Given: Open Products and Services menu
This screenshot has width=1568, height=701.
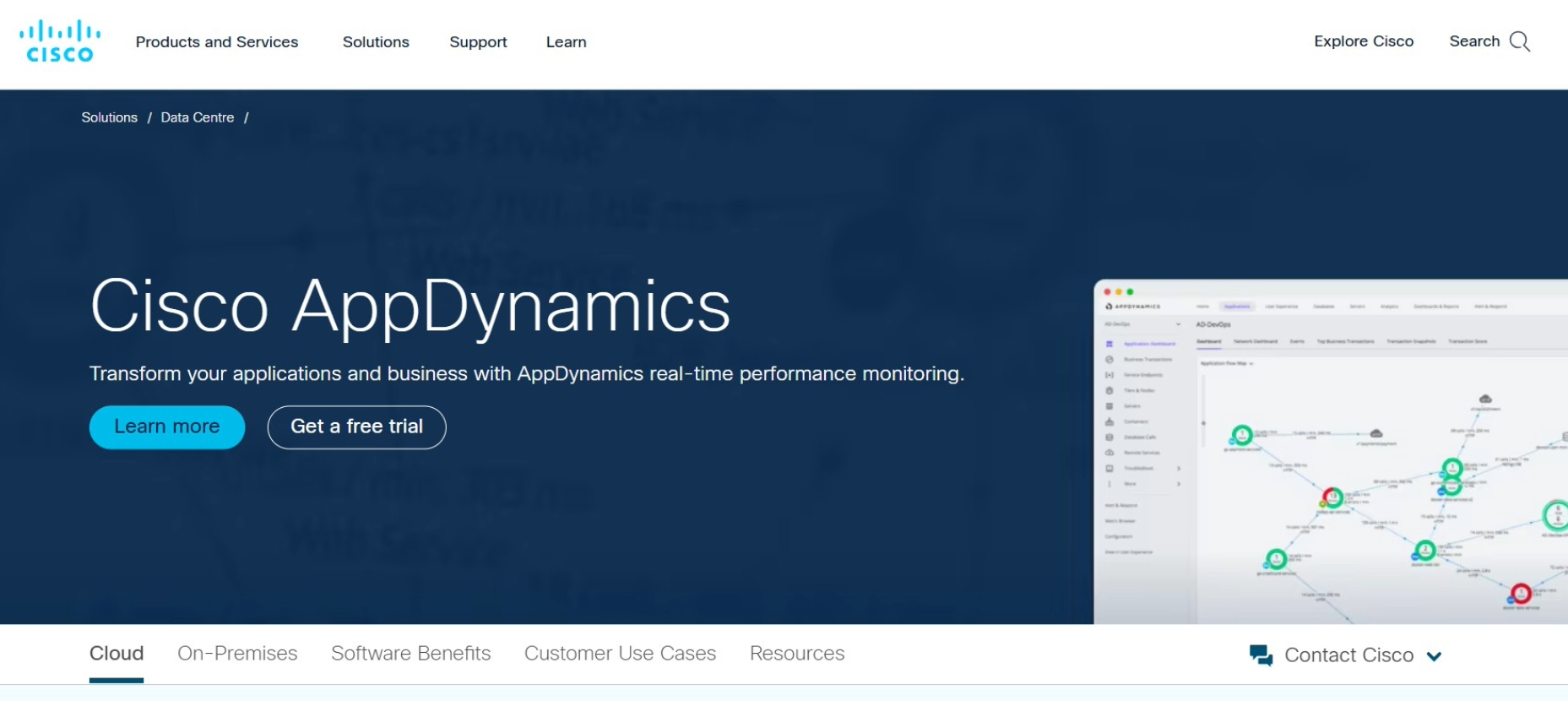Looking at the screenshot, I should (x=217, y=42).
